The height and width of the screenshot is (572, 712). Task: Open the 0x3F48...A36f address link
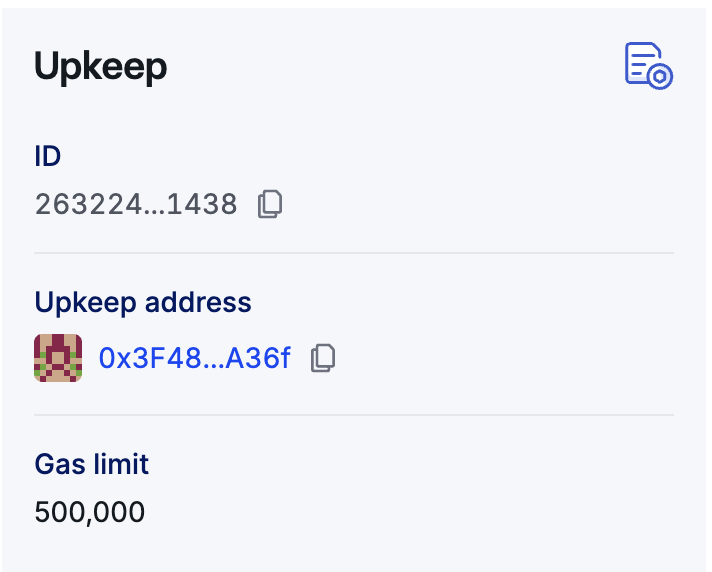[x=194, y=357]
